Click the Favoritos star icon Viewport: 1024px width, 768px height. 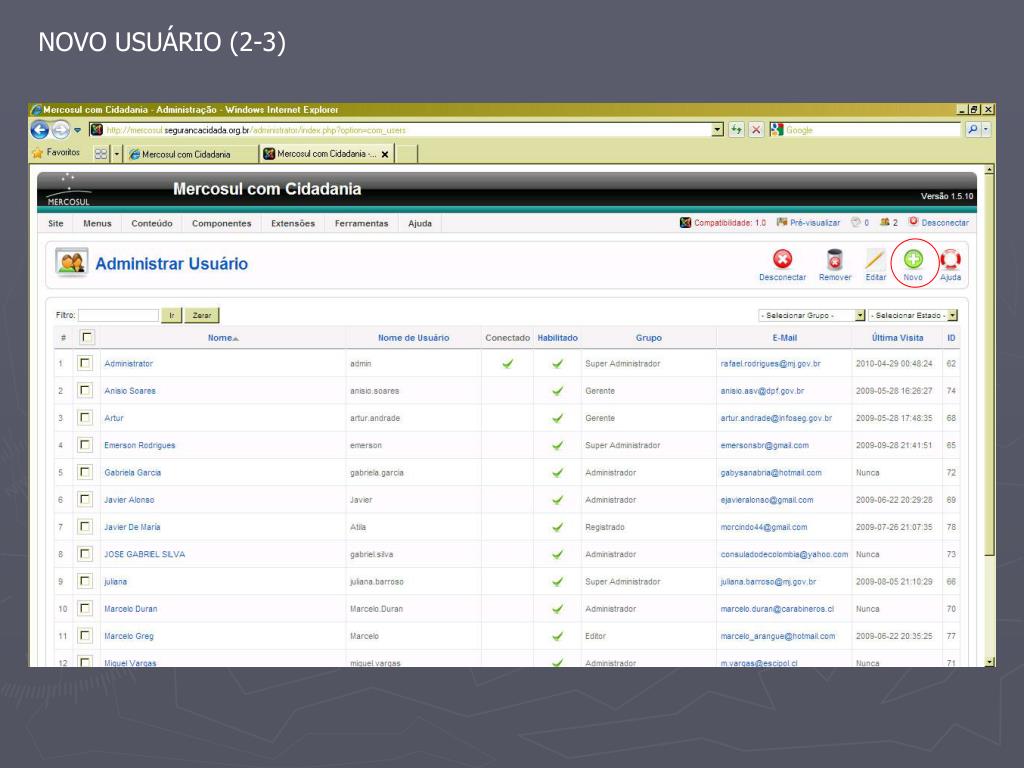pyautogui.click(x=37, y=153)
